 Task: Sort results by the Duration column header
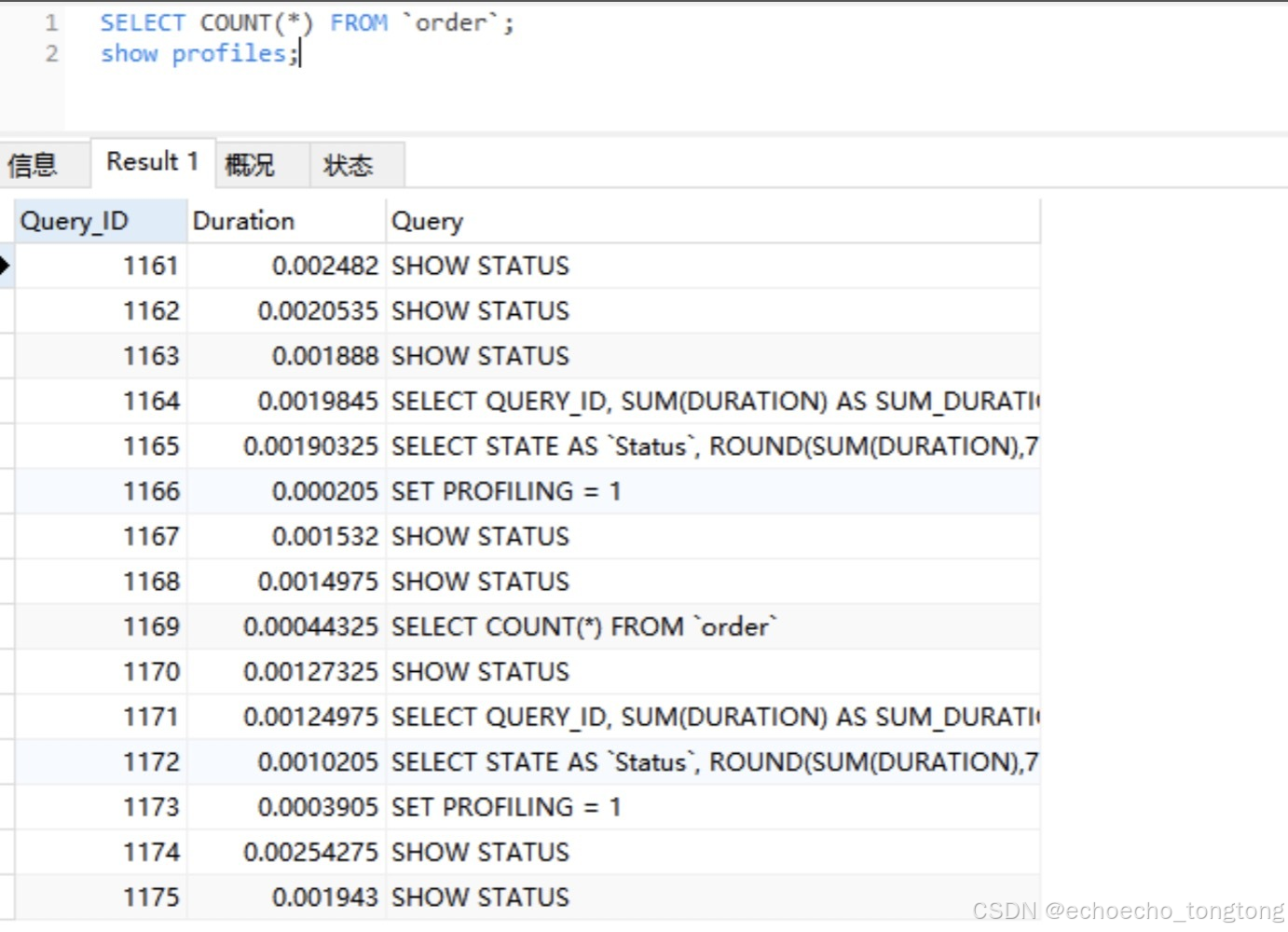pyautogui.click(x=243, y=220)
